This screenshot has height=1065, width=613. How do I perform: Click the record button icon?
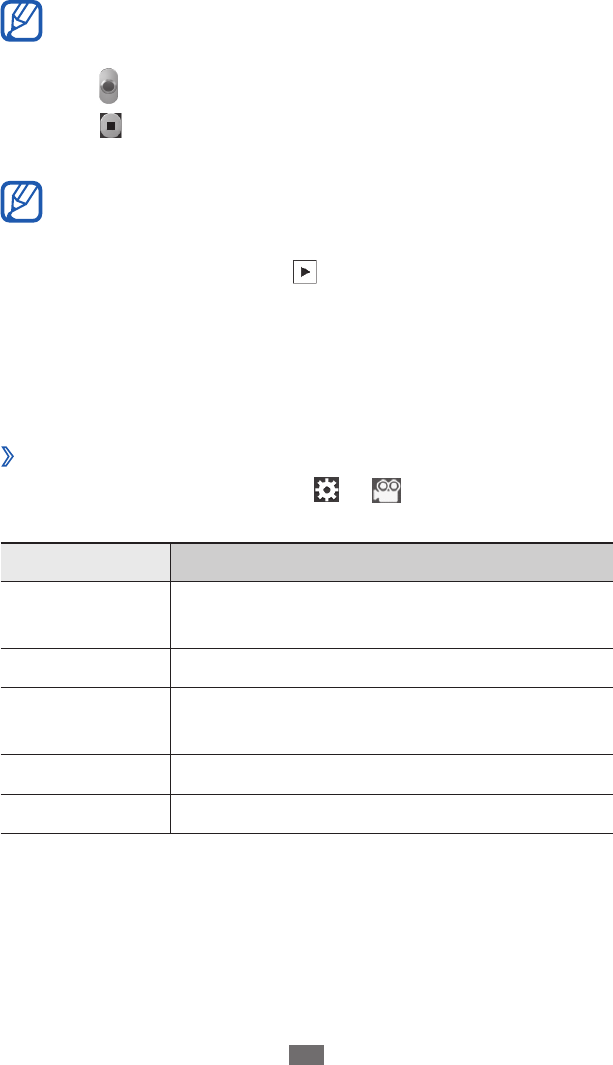point(110,86)
